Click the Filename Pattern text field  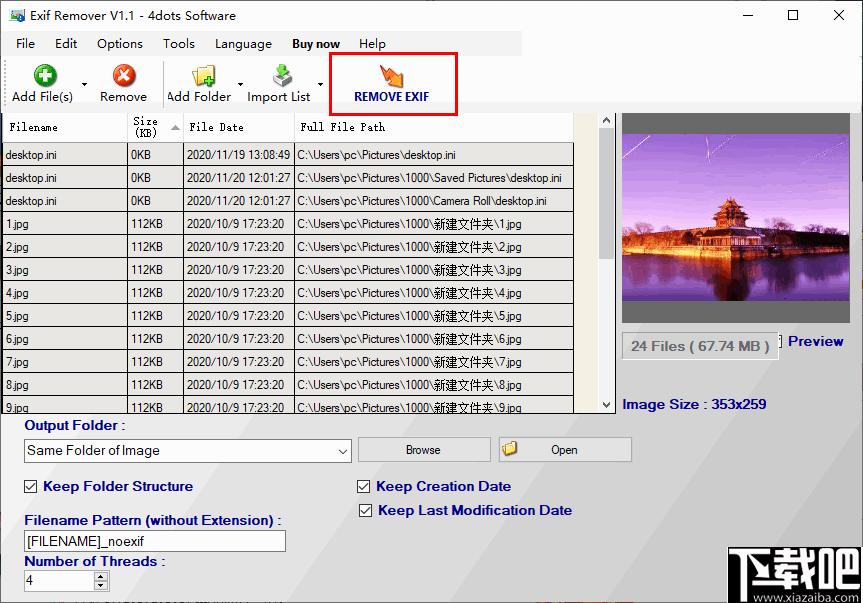pyautogui.click(x=155, y=541)
